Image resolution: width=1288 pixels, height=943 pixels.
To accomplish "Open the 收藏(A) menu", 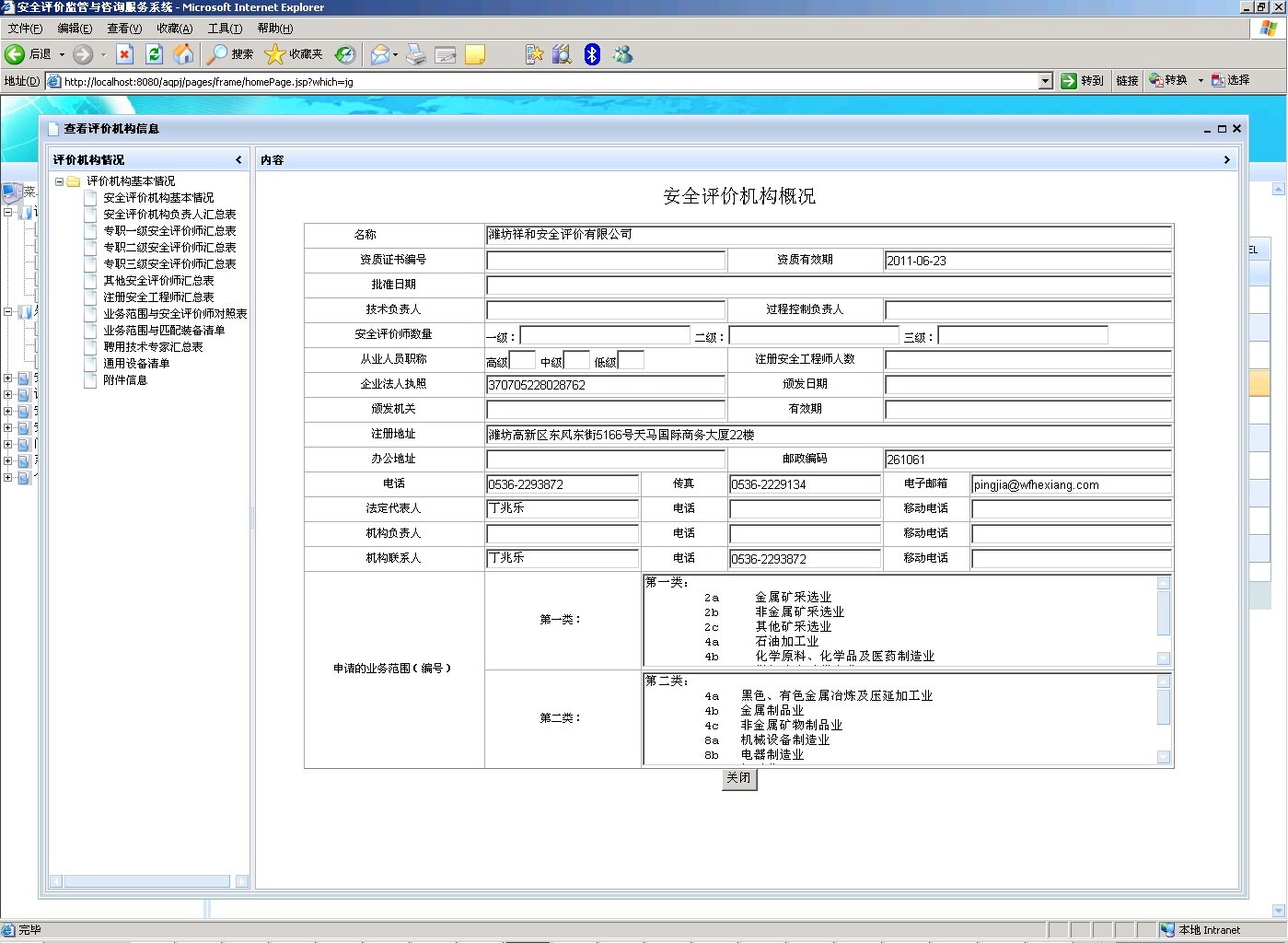I will [174, 29].
